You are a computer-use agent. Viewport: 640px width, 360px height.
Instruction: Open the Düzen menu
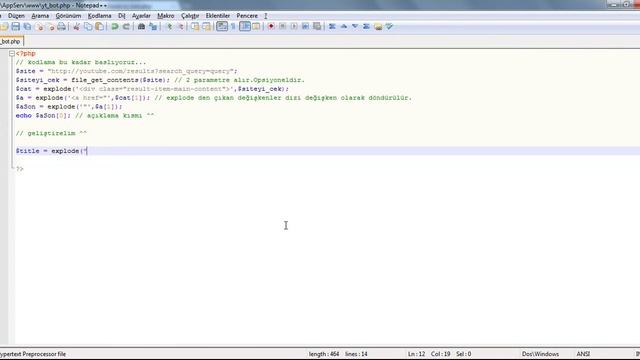click(x=16, y=16)
